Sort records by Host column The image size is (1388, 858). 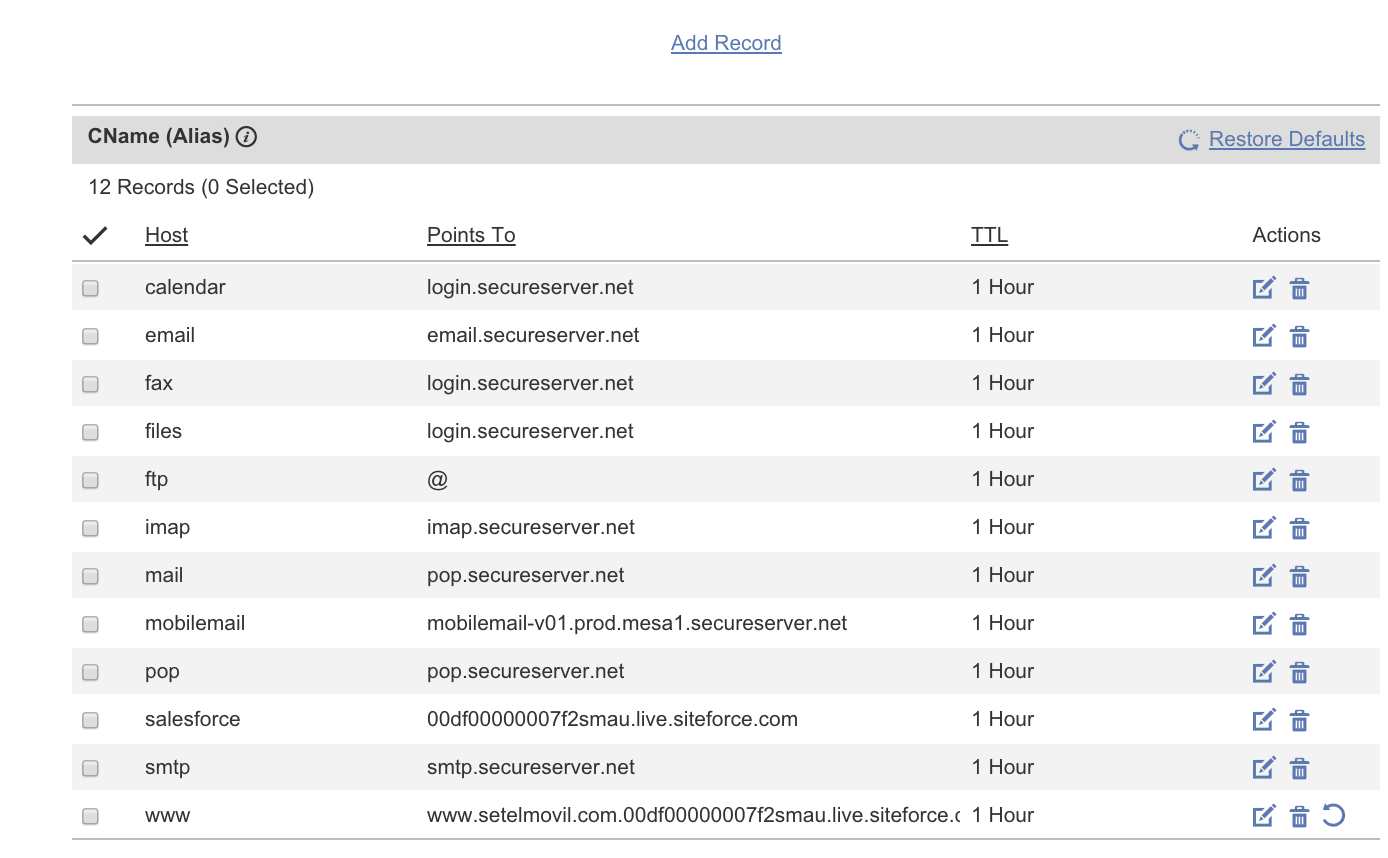tap(166, 235)
